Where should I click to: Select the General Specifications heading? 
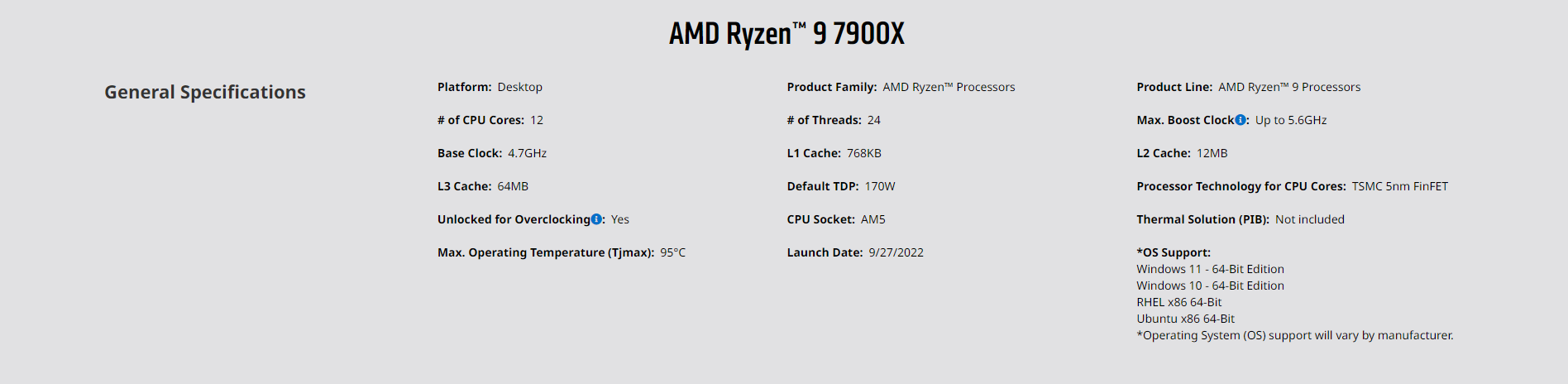205,92
